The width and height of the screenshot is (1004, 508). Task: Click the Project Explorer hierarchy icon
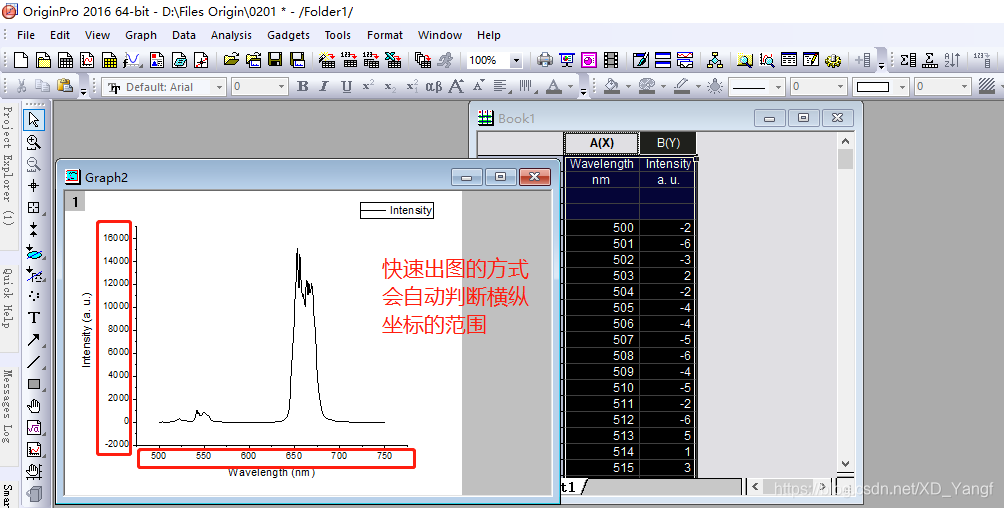(715, 60)
